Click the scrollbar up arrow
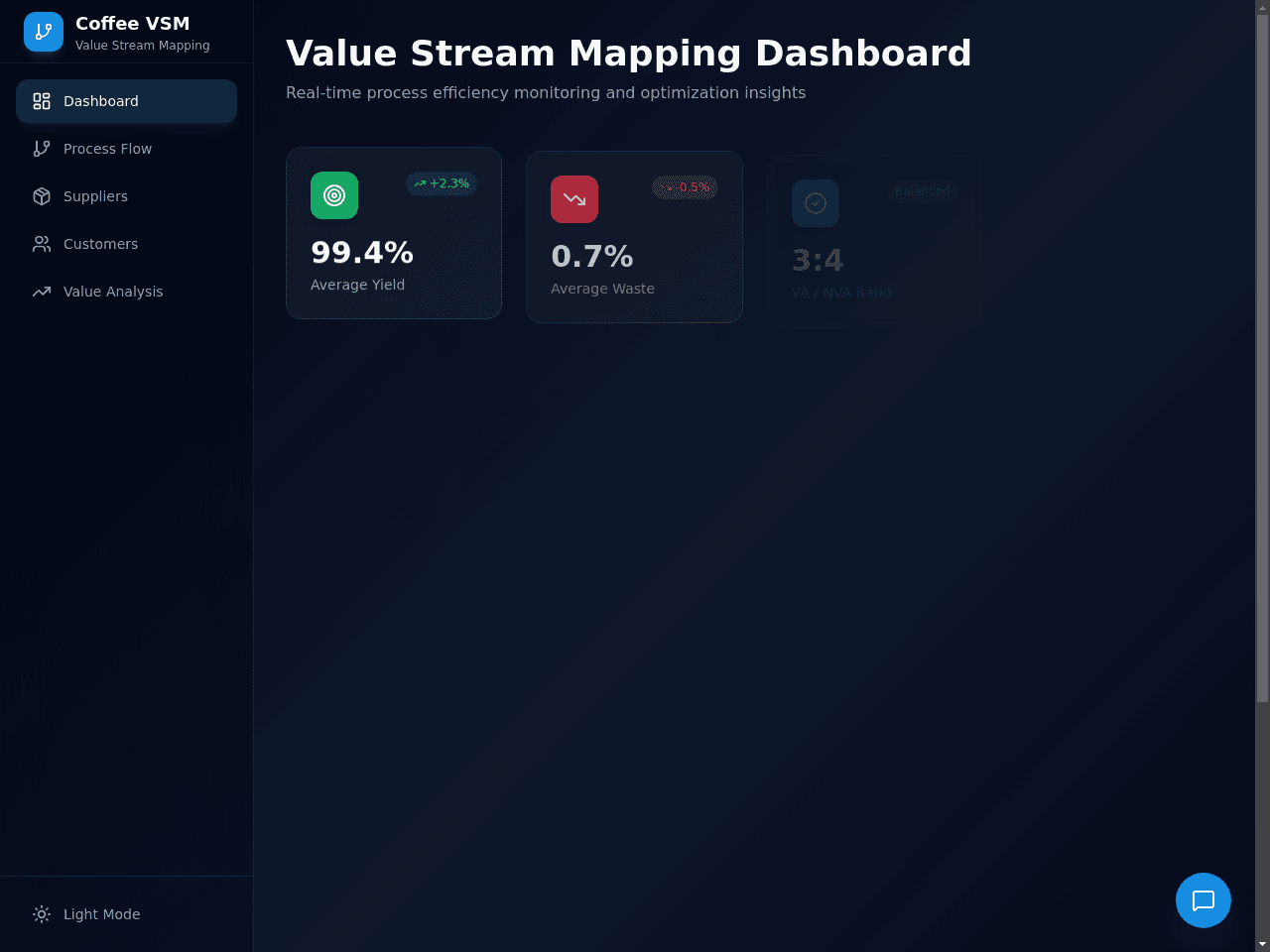 1262,7
